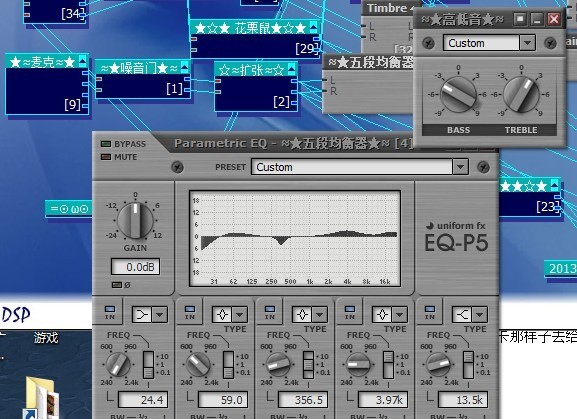Click FREQ knob of the 24.4 band

tap(118, 364)
